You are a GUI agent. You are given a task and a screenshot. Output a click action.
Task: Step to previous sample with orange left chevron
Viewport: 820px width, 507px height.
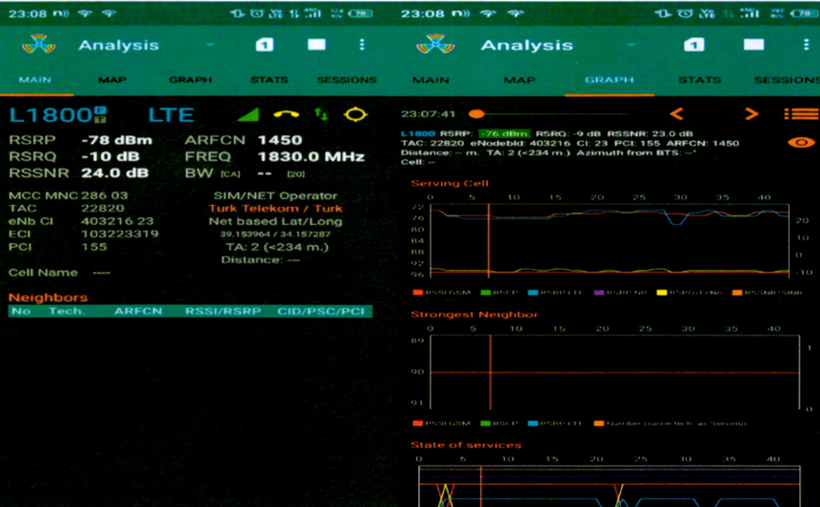click(x=677, y=114)
